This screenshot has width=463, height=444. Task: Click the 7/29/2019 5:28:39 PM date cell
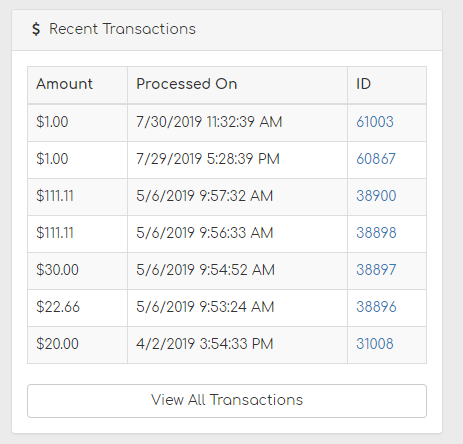237,160
